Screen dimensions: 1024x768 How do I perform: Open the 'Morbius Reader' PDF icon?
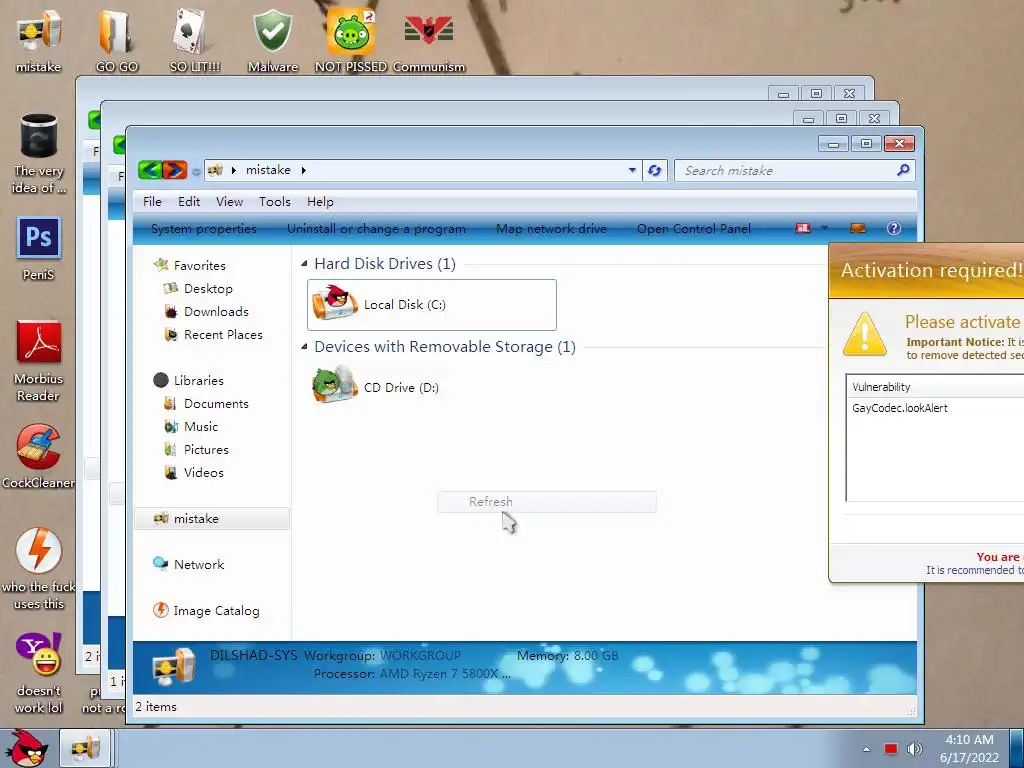pyautogui.click(x=39, y=360)
